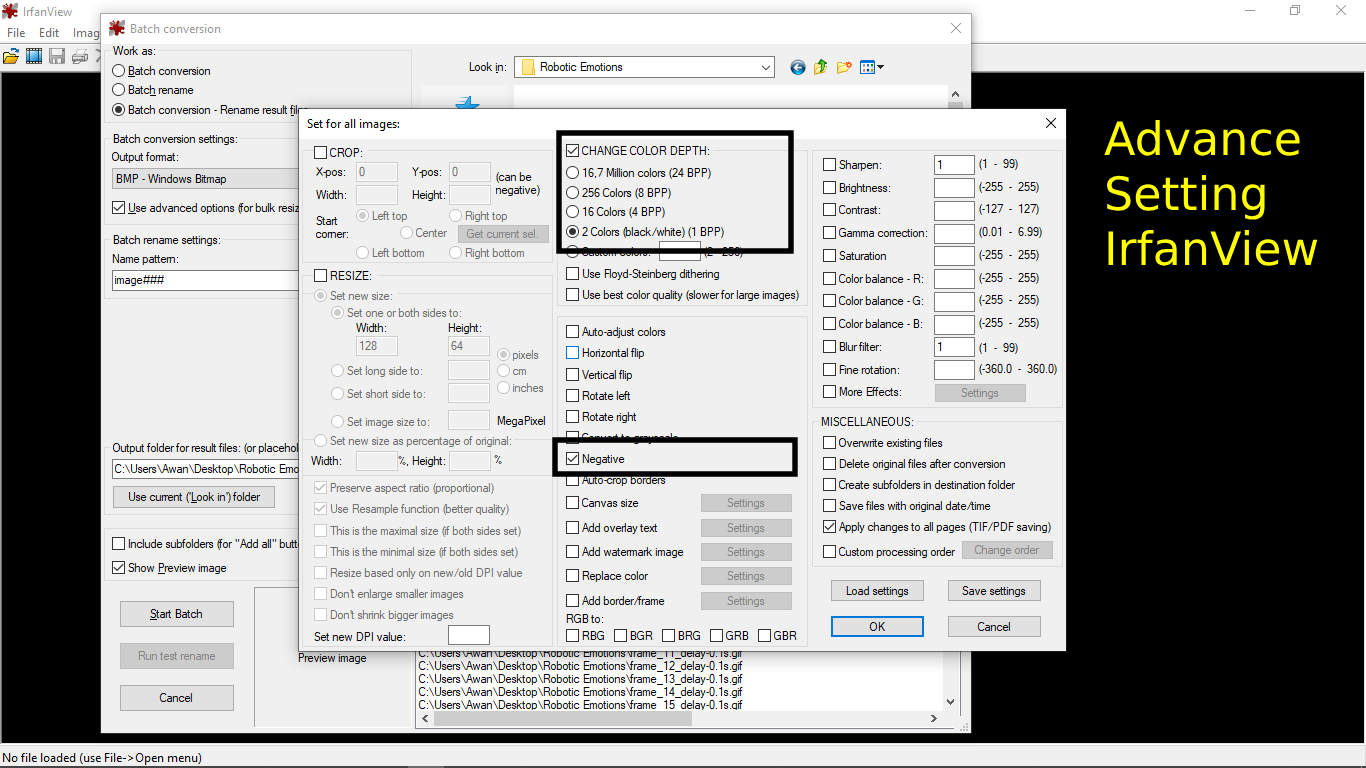Uncheck the Negative checkbox

(x=572, y=459)
